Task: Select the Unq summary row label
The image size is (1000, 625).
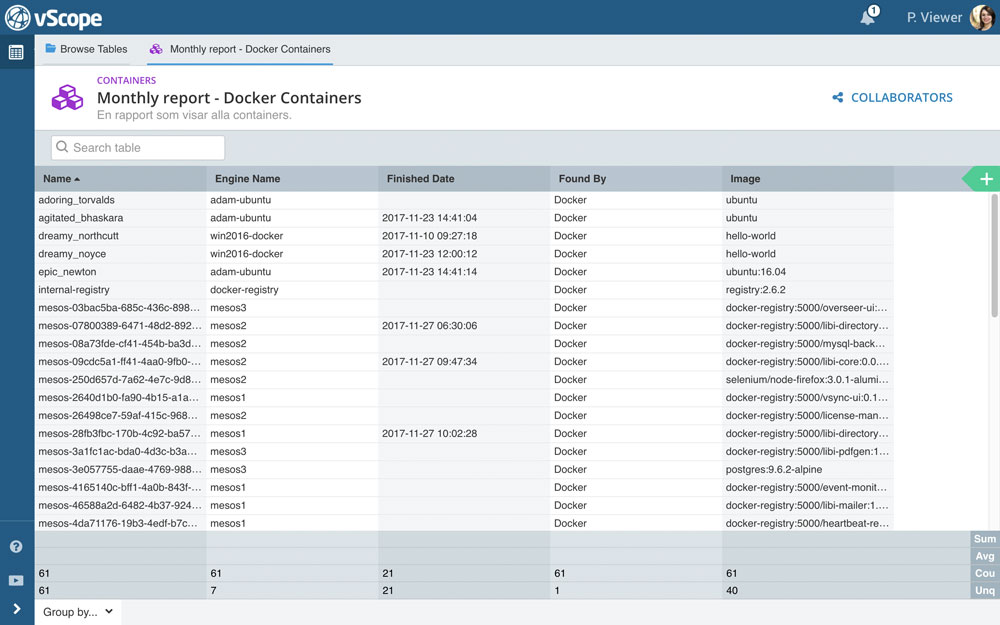Action: pyautogui.click(x=985, y=591)
